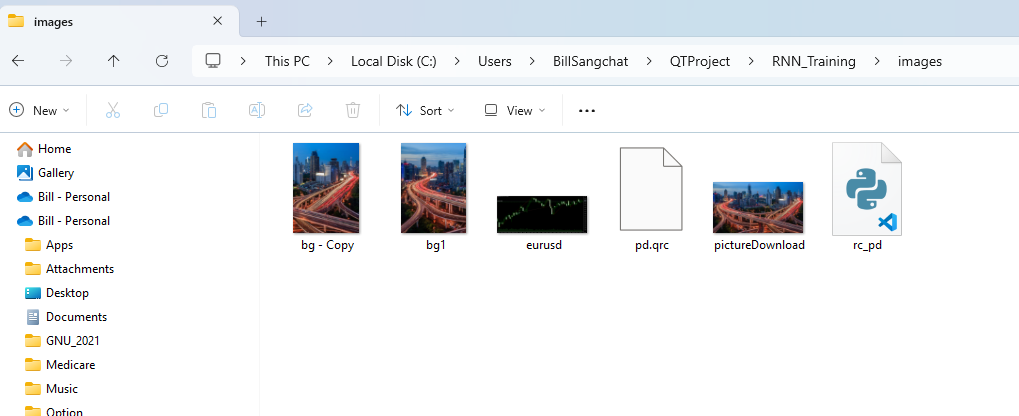Click the Cut scissors icon in toolbar
This screenshot has height=416, width=1019.
(x=113, y=110)
